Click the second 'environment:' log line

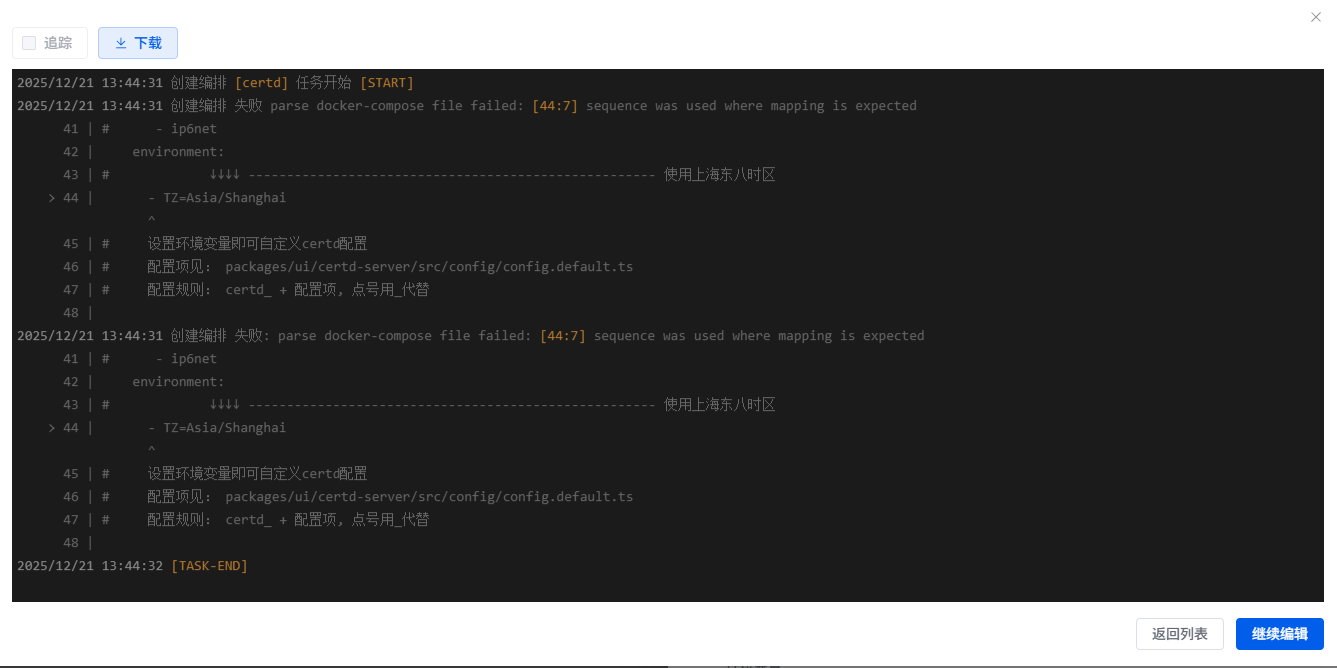[x=178, y=382]
